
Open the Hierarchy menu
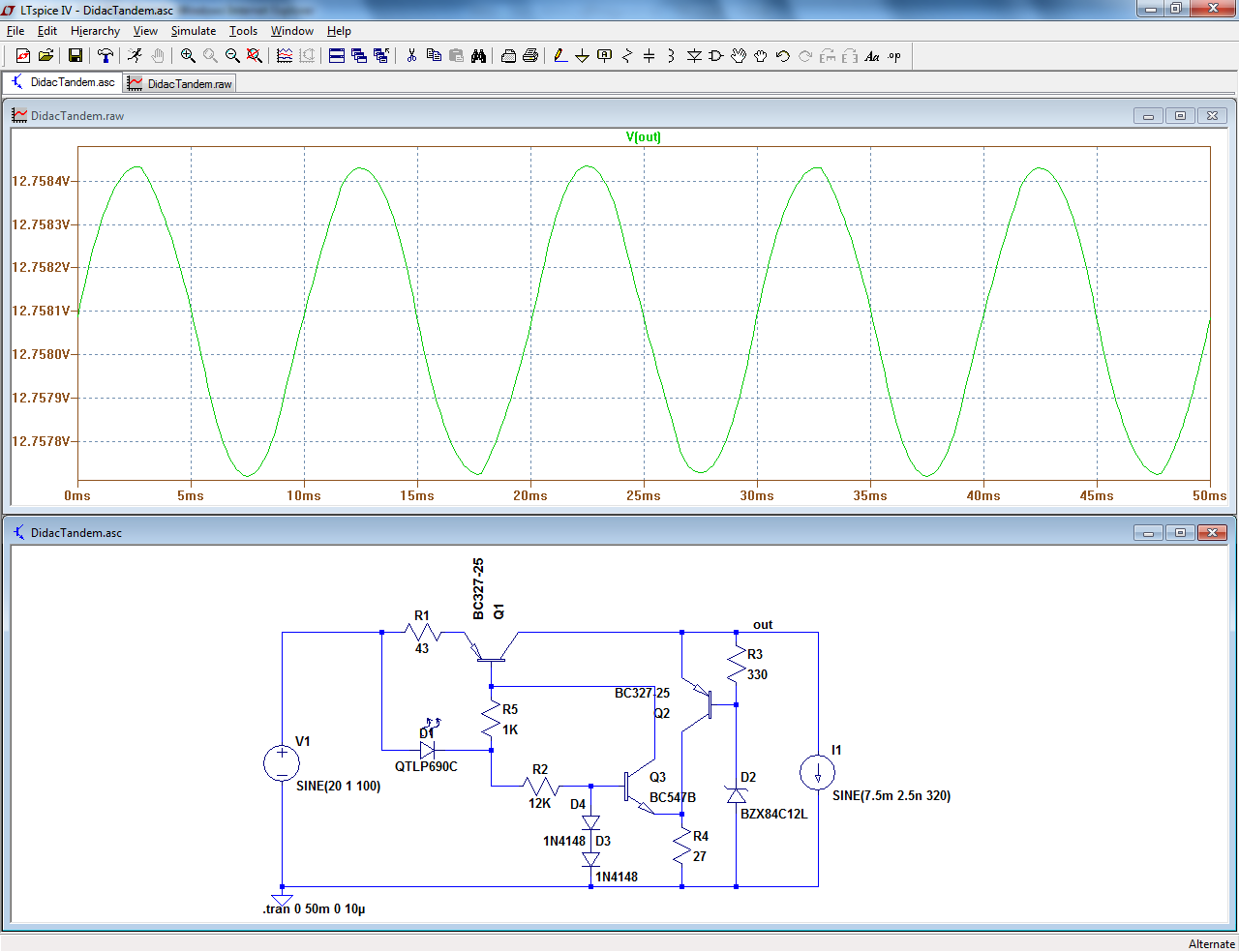95,31
